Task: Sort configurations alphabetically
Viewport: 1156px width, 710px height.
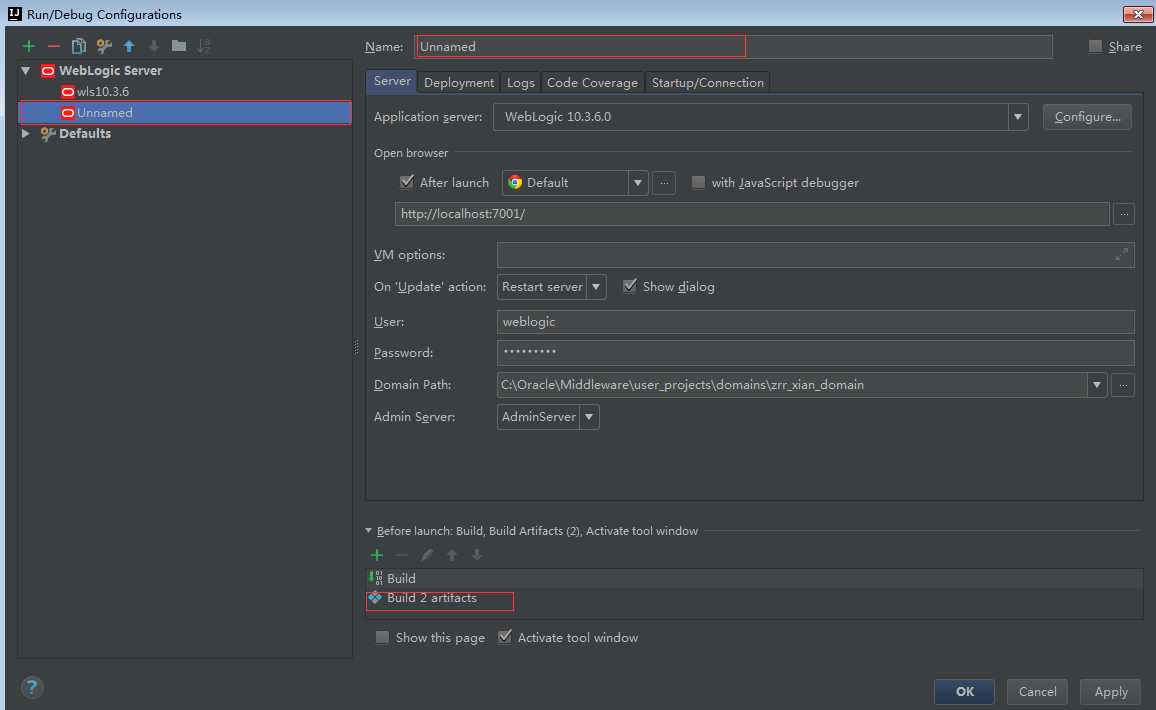Action: pyautogui.click(x=204, y=46)
